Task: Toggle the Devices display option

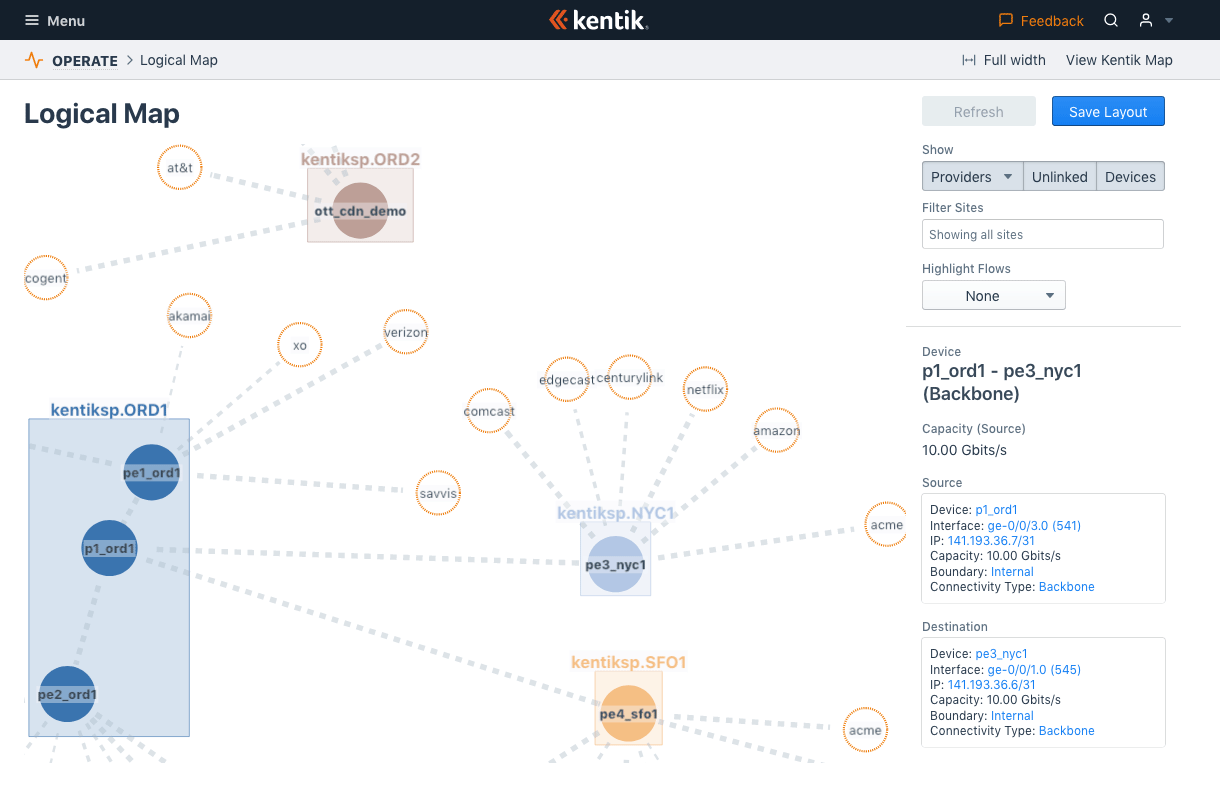Action: coord(1130,176)
